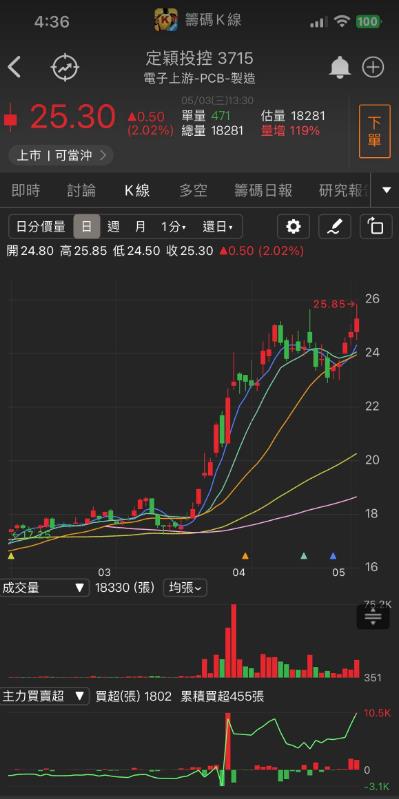
Task: Tap the 18330 (張) volume value
Action: [x=125, y=588]
